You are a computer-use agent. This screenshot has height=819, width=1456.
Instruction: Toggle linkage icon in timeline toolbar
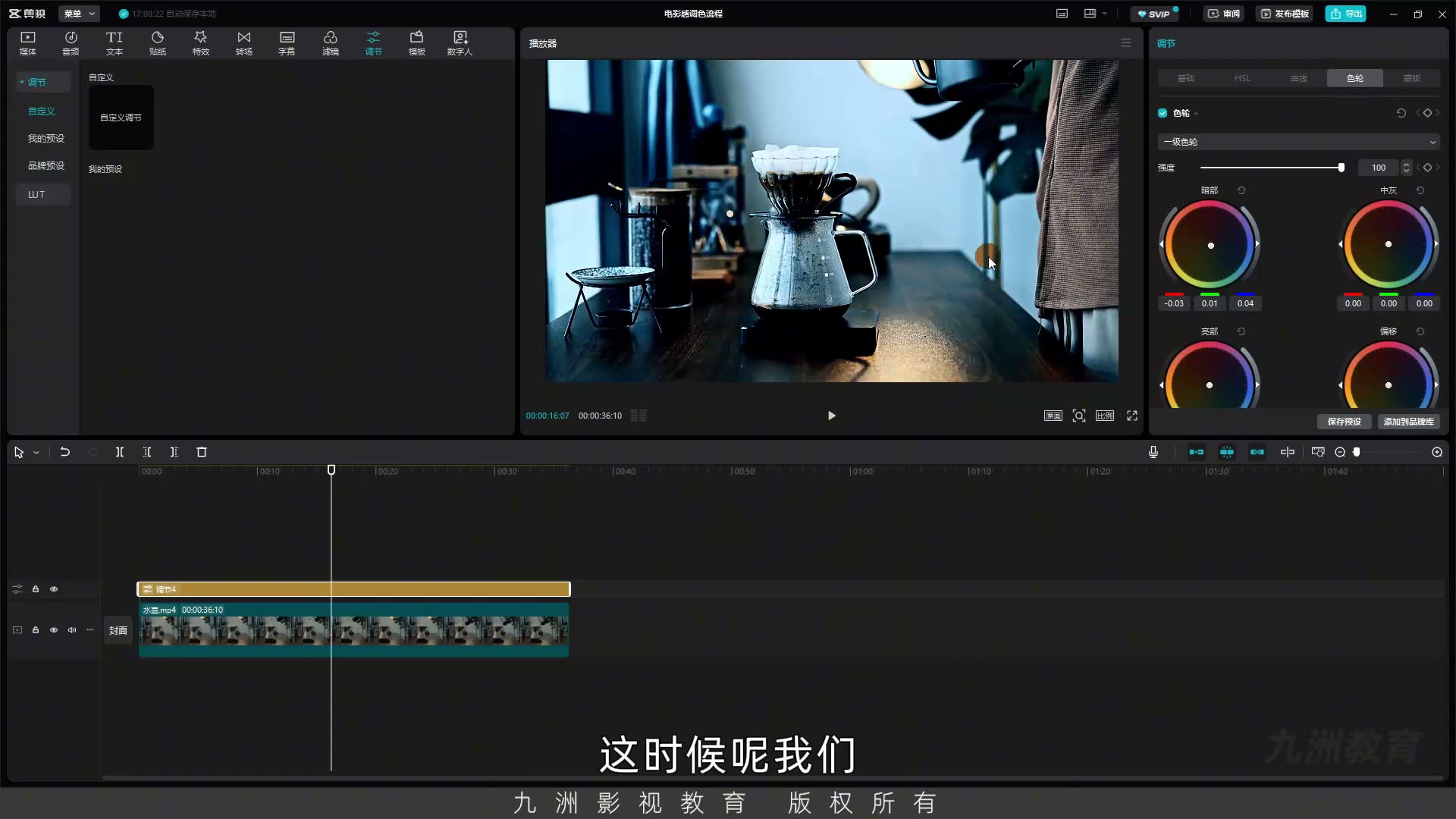point(1257,452)
